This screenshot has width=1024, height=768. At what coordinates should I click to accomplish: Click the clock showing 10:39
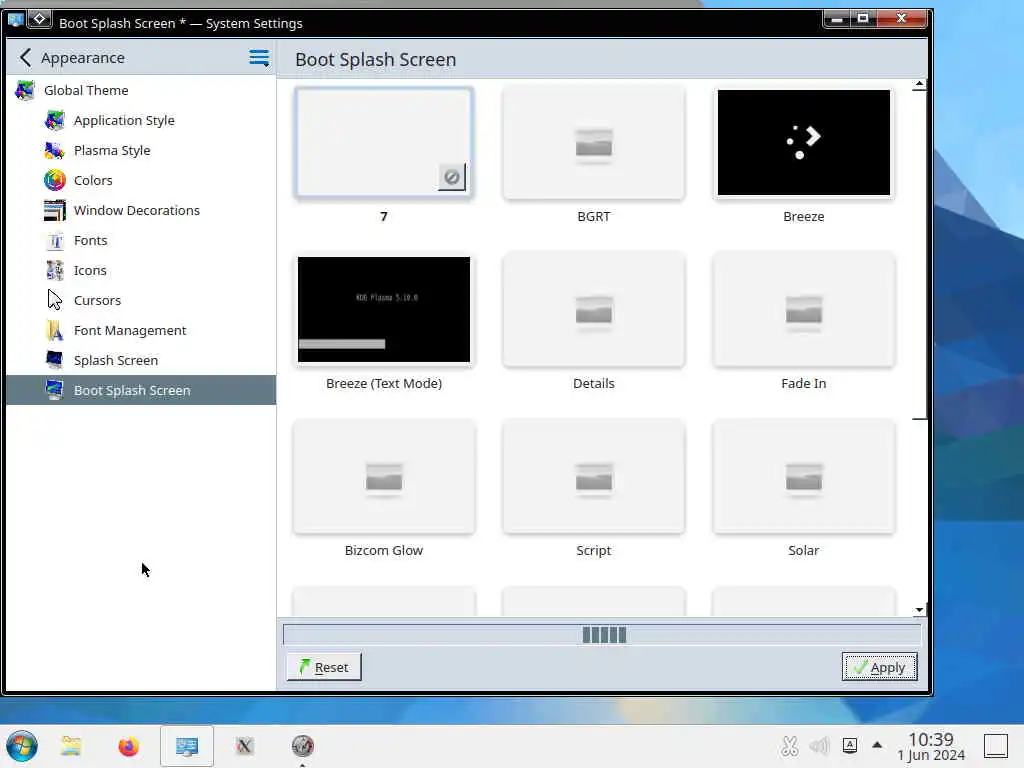tap(931, 739)
